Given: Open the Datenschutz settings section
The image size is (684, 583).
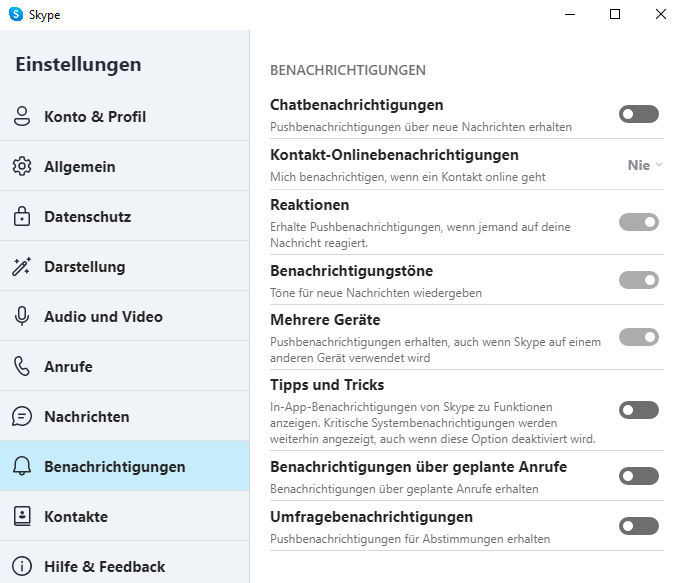Looking at the screenshot, I should [125, 216].
